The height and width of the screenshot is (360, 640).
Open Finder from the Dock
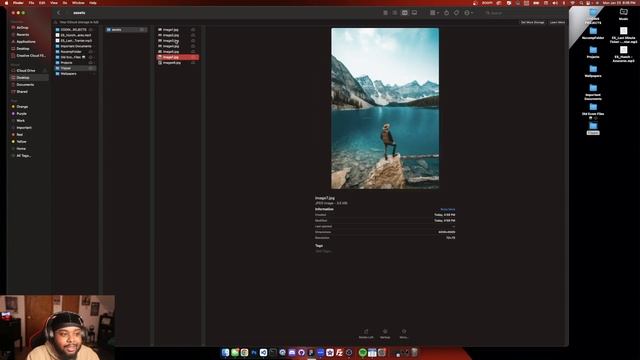click(225, 352)
